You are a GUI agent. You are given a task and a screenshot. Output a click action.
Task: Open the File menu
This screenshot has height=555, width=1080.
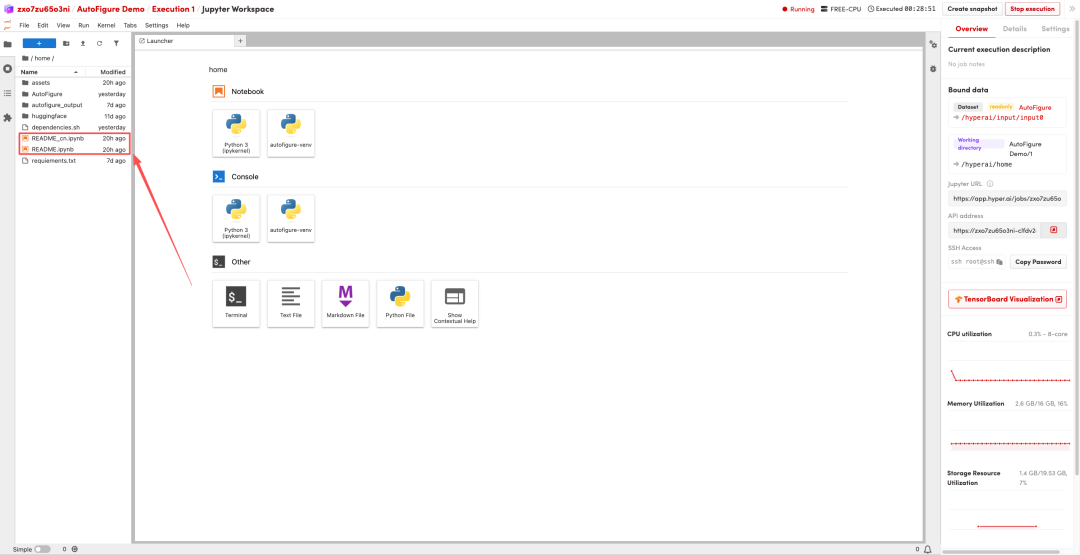[25, 25]
